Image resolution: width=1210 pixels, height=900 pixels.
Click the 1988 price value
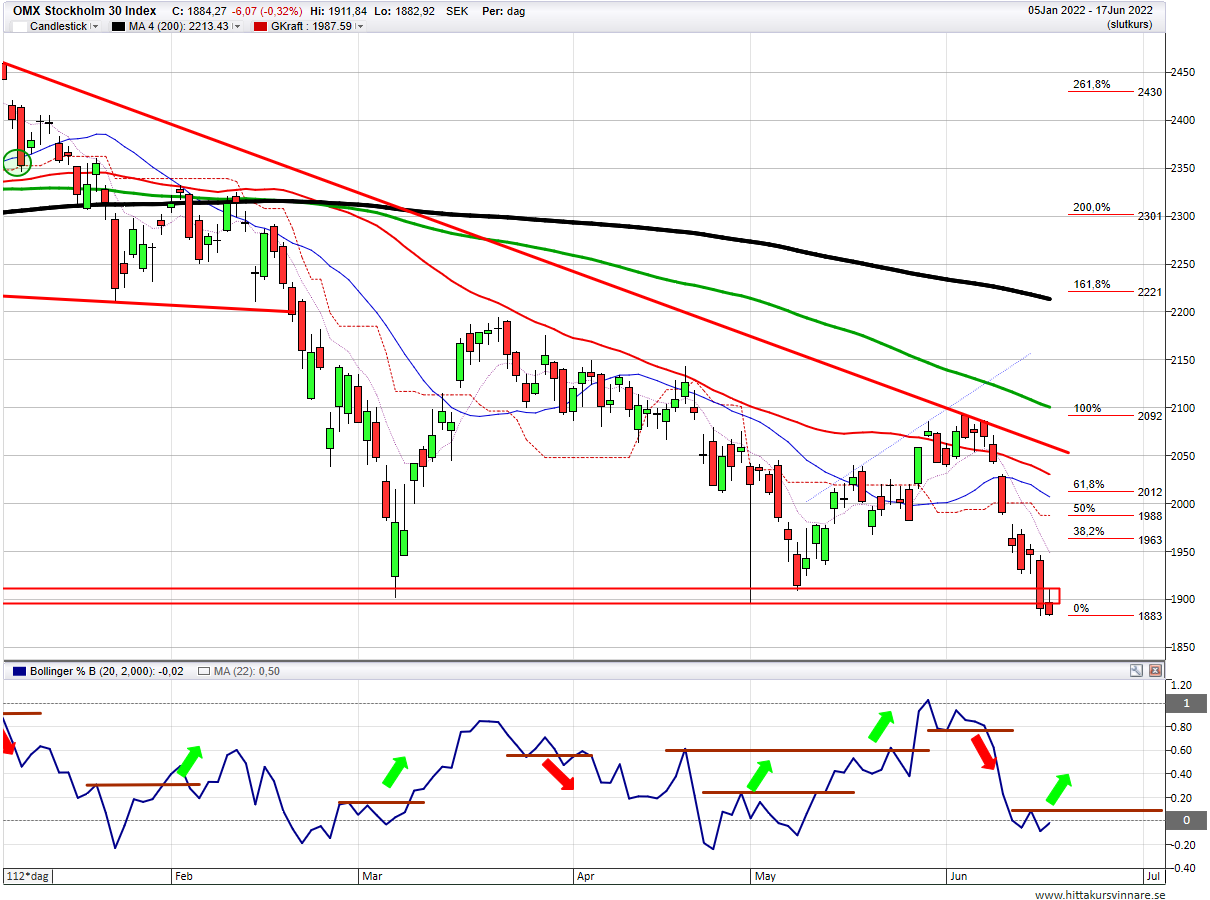(1150, 517)
